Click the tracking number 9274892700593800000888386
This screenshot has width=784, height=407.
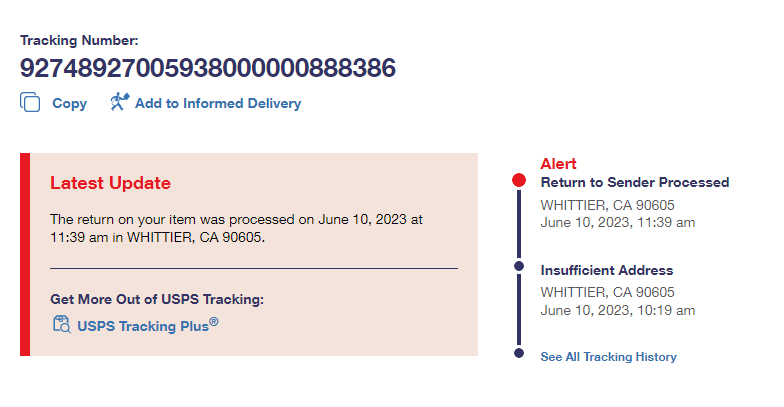pyautogui.click(x=208, y=68)
